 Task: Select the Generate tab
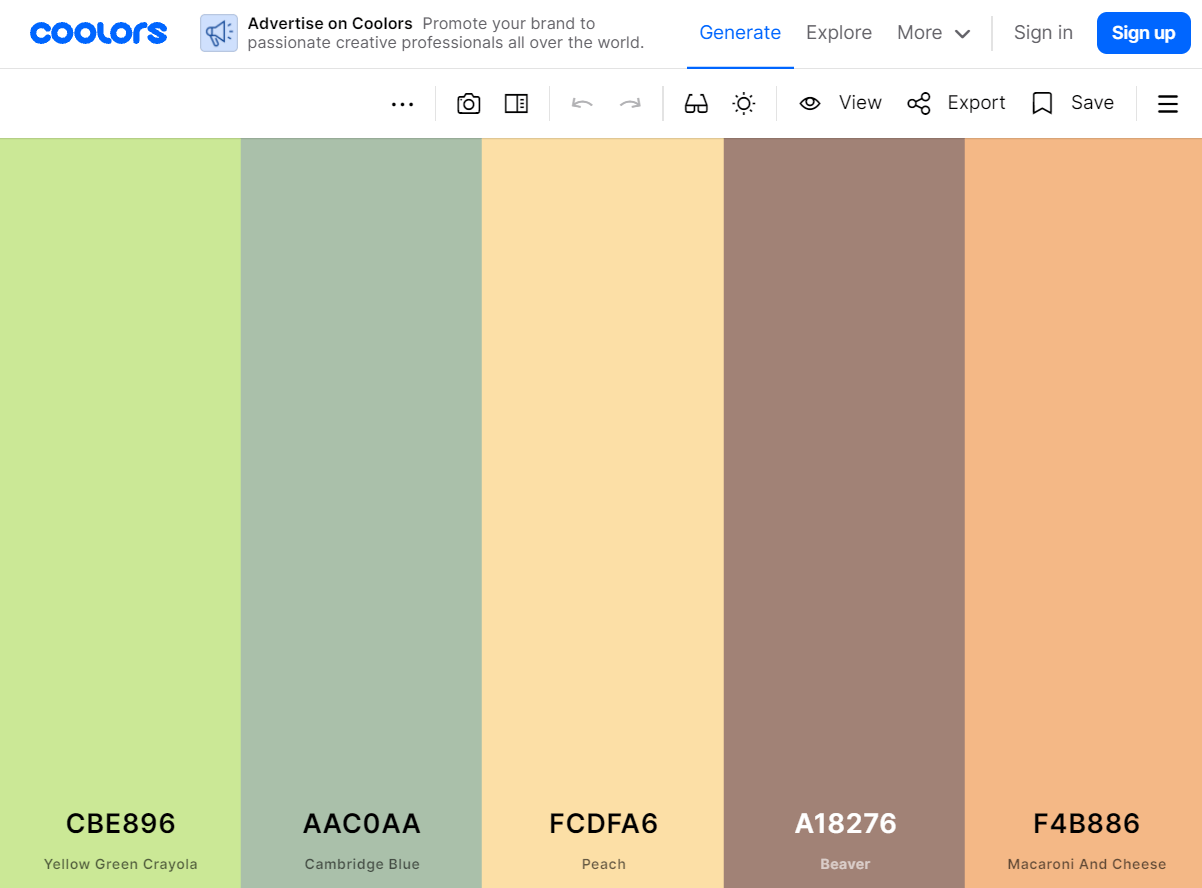(x=740, y=32)
